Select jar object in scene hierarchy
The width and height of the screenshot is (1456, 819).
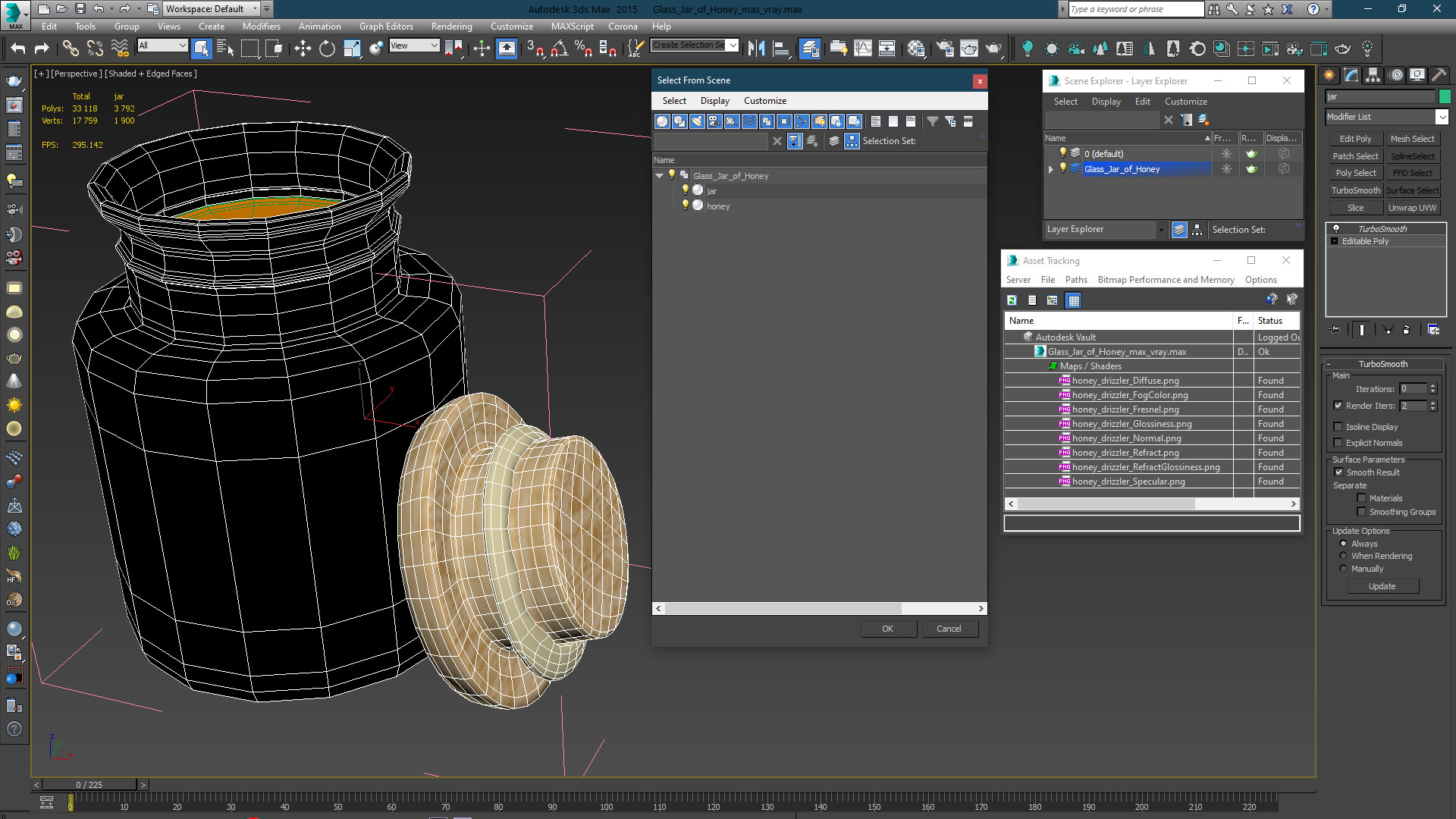tap(713, 191)
